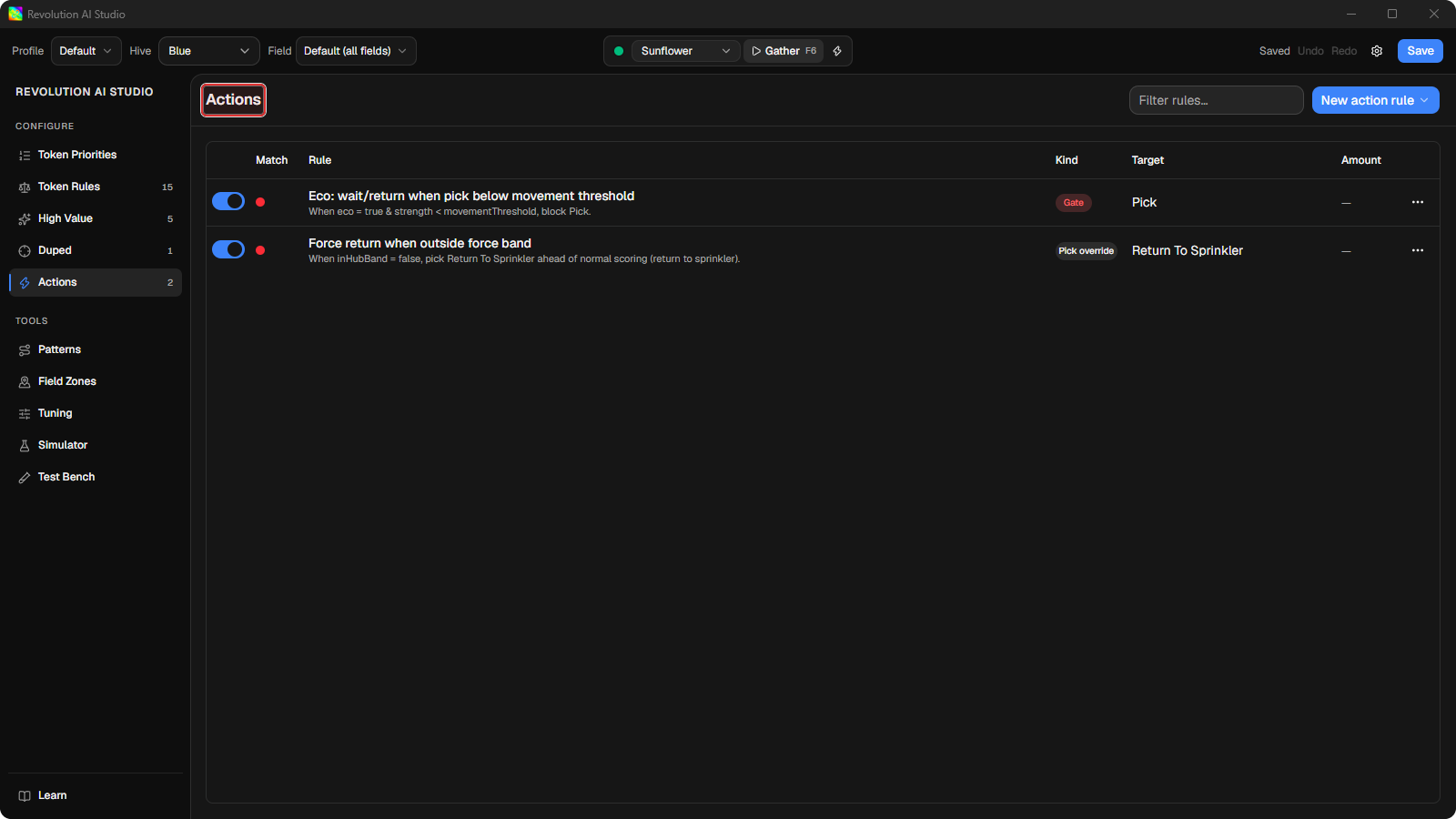Disable the Force return rule toggle
This screenshot has height=819, width=1456.
(x=228, y=249)
